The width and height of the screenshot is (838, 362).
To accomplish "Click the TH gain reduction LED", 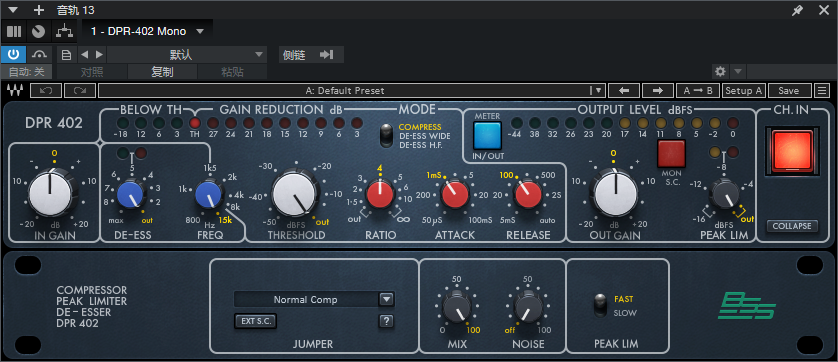I will (195, 123).
